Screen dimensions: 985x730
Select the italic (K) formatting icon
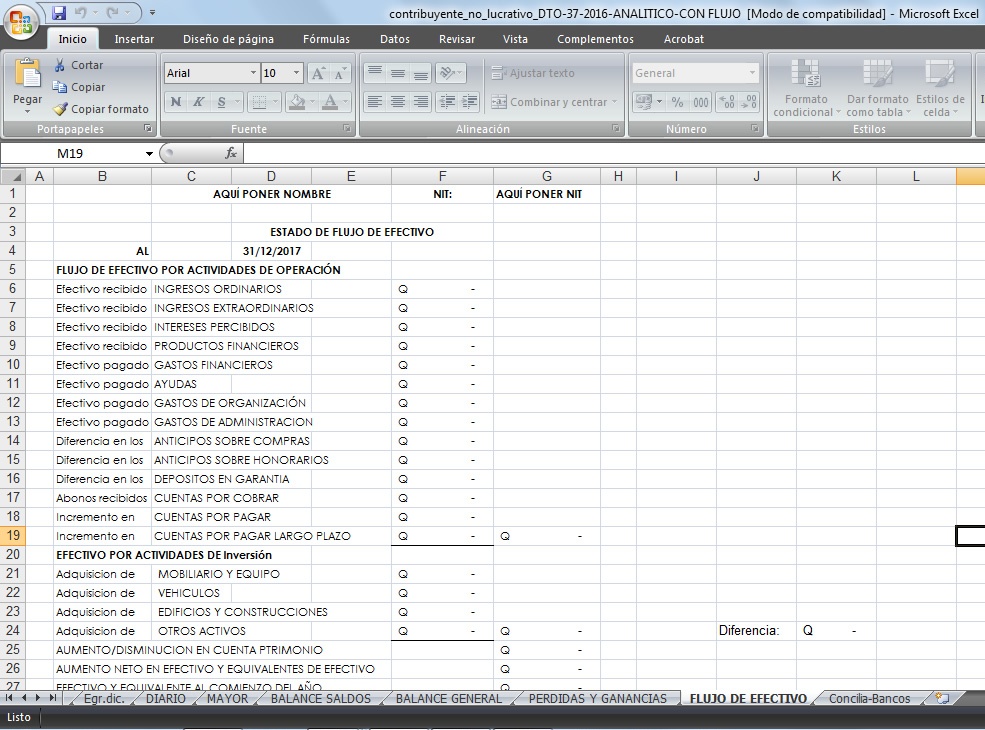tap(199, 100)
